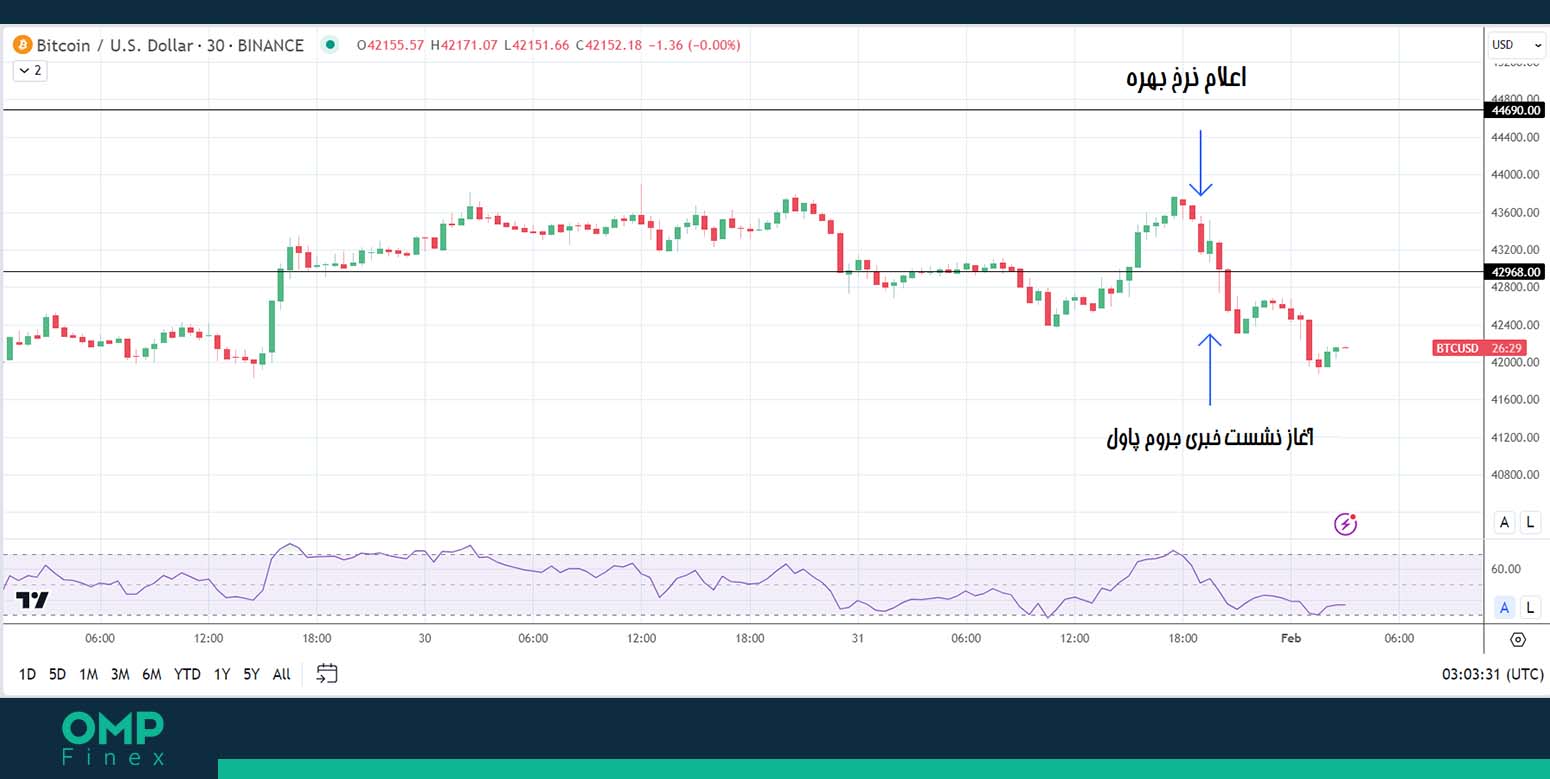Select the 1M time range
Viewport: 1550px width, 779px height.
[88, 674]
